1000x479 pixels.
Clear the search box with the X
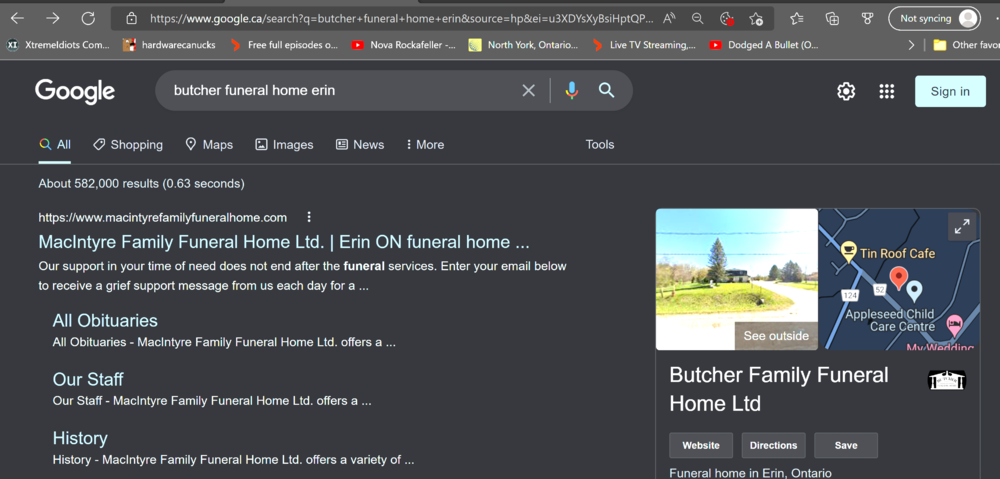pos(528,91)
